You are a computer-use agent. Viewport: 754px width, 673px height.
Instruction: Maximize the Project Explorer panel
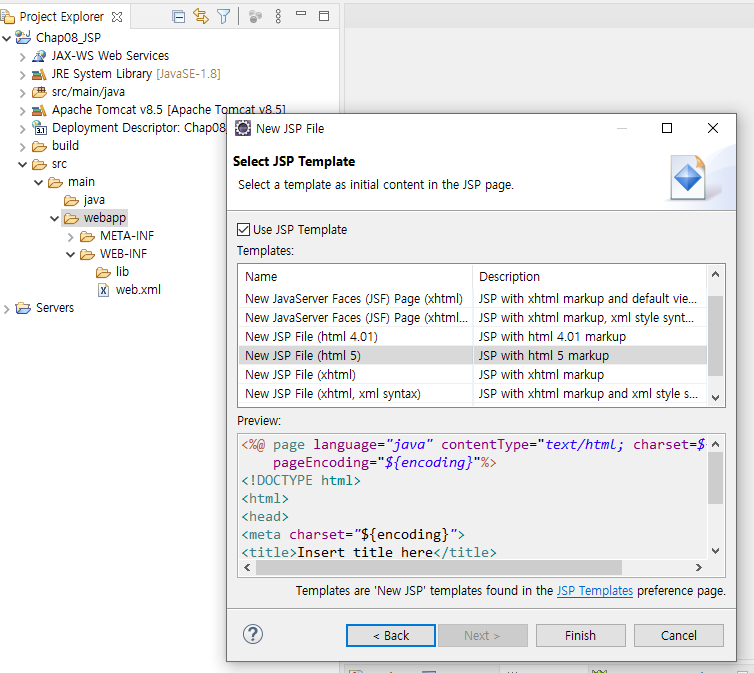click(x=324, y=16)
